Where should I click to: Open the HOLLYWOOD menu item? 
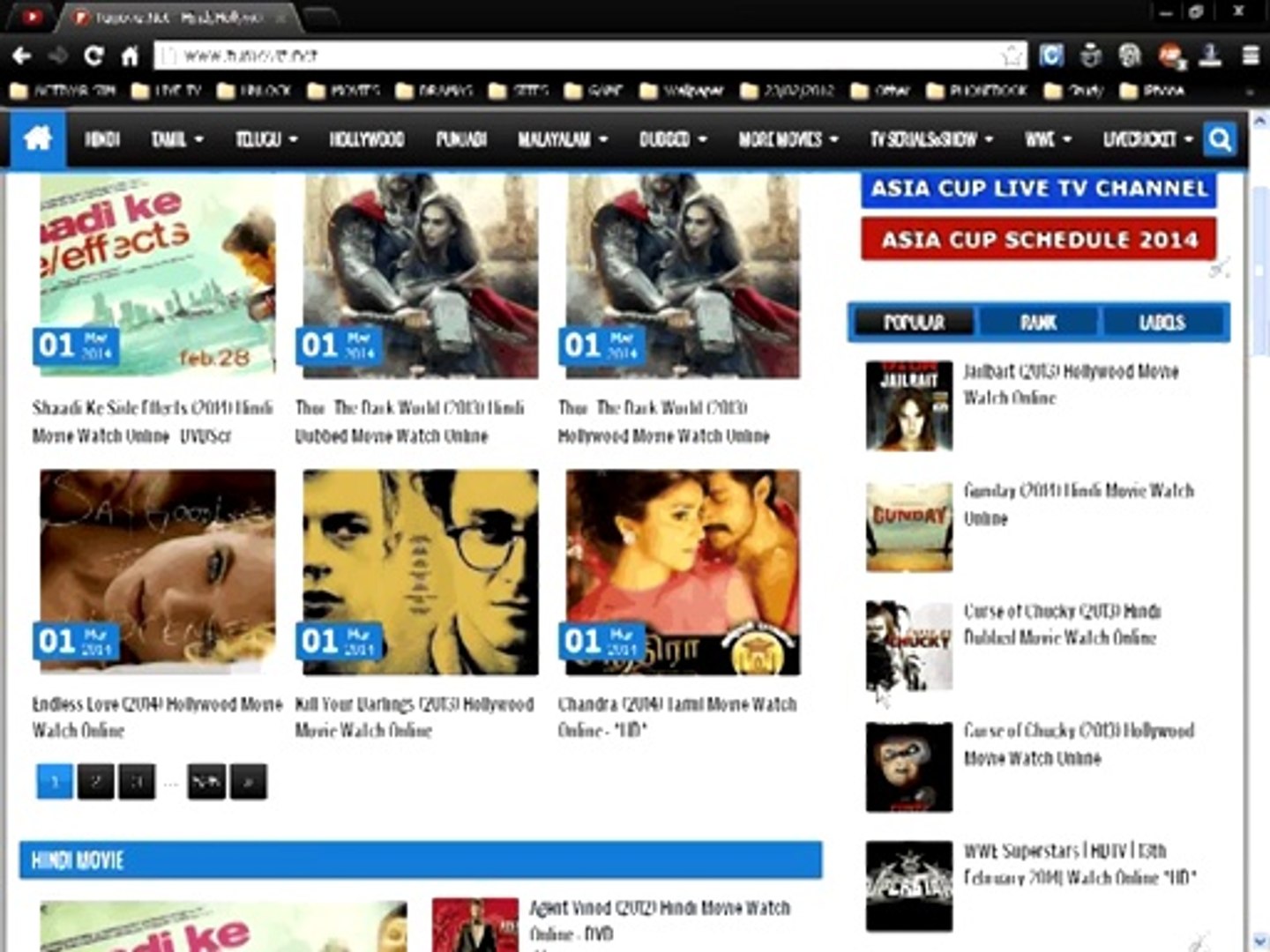click(367, 139)
